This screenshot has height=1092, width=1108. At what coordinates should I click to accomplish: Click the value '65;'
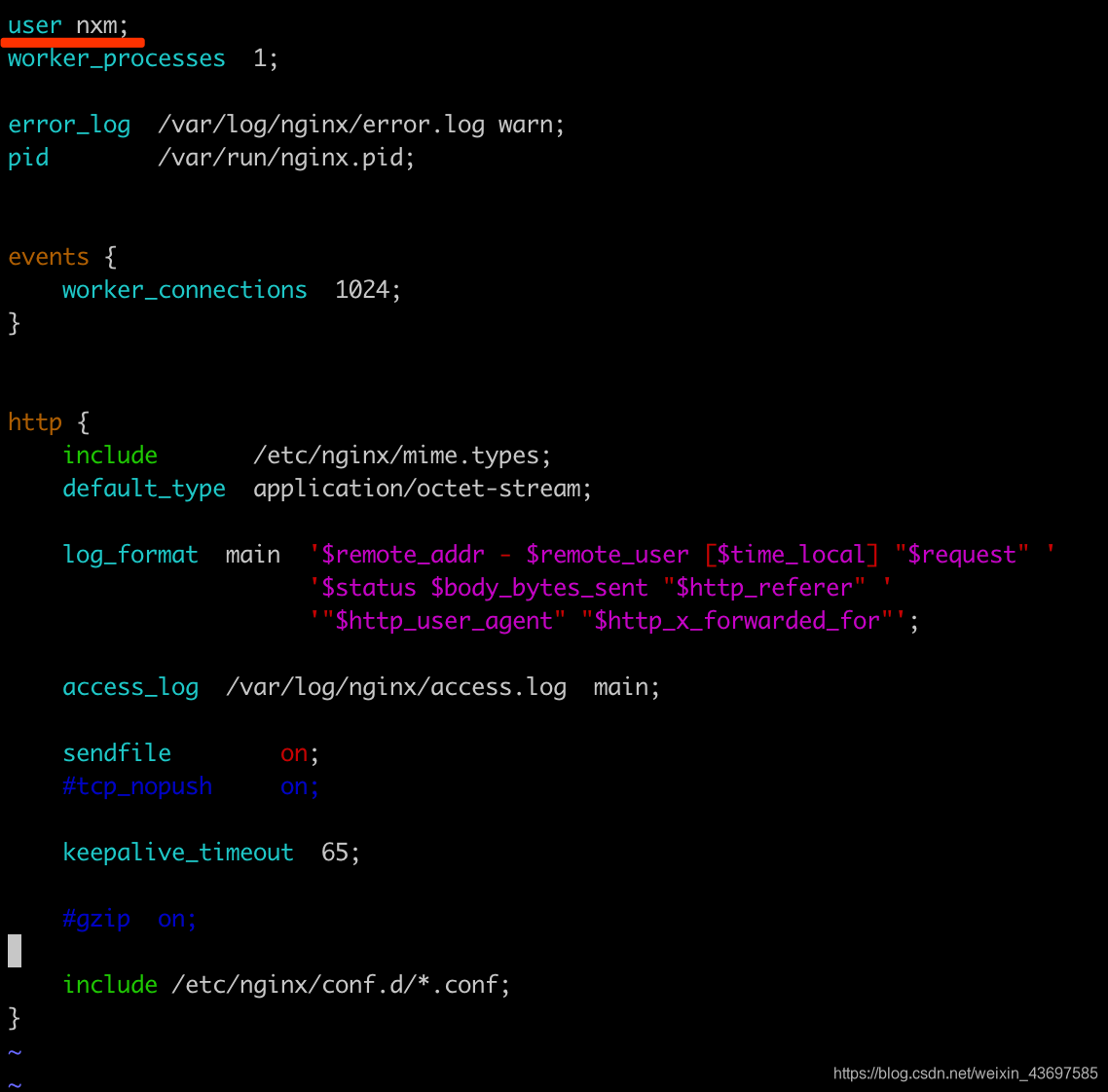pyautogui.click(x=341, y=854)
